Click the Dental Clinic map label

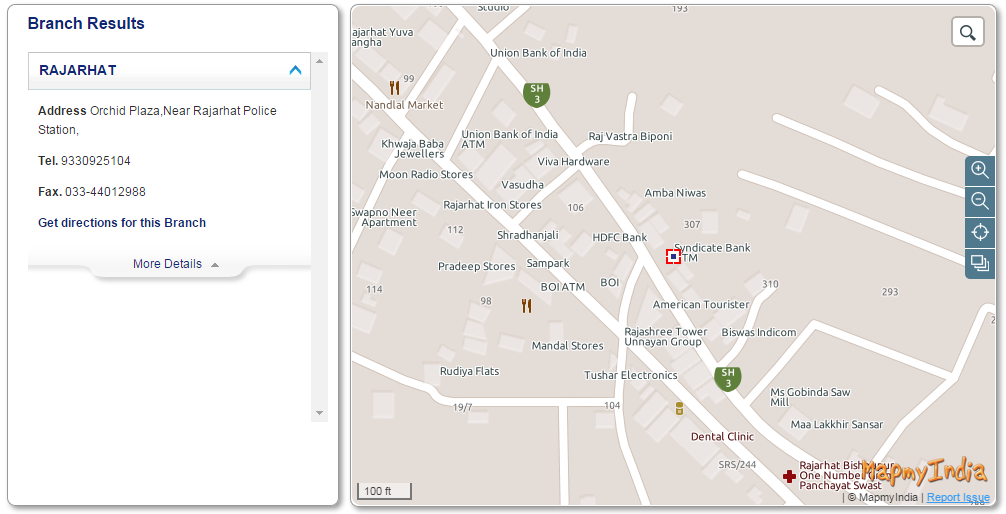[x=722, y=436]
